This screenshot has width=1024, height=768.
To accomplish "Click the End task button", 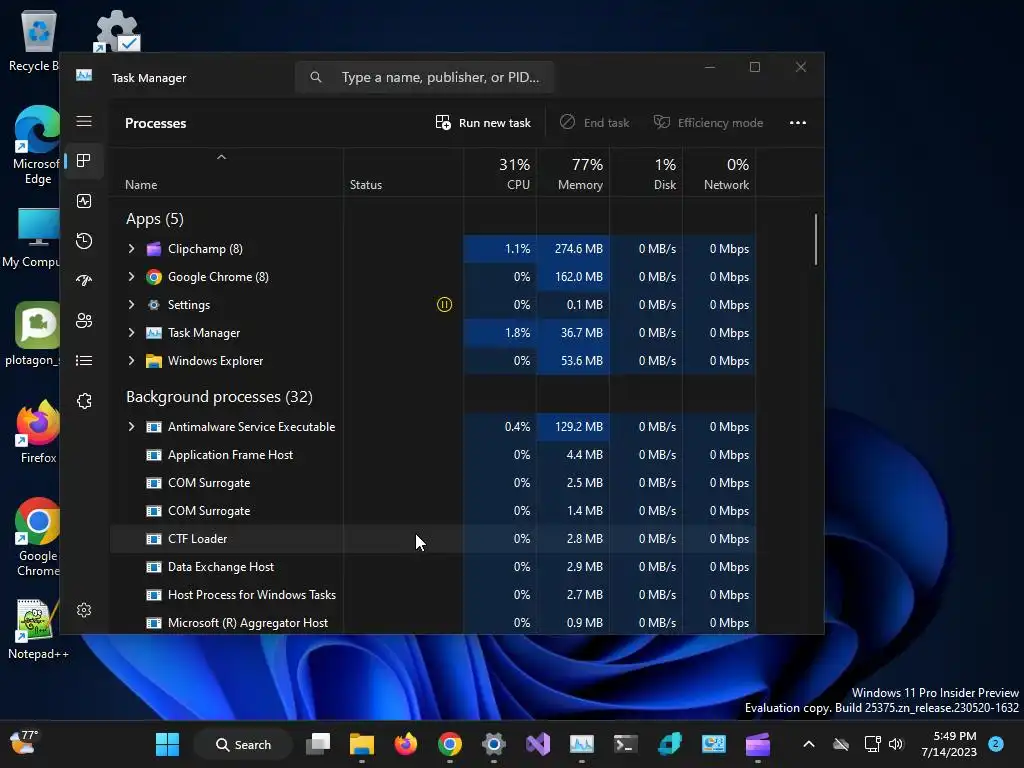I will click(x=595, y=123).
